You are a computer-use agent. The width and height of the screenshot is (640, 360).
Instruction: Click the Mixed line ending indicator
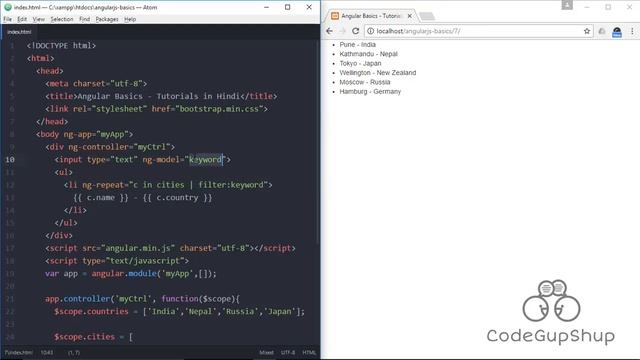tap(266, 352)
